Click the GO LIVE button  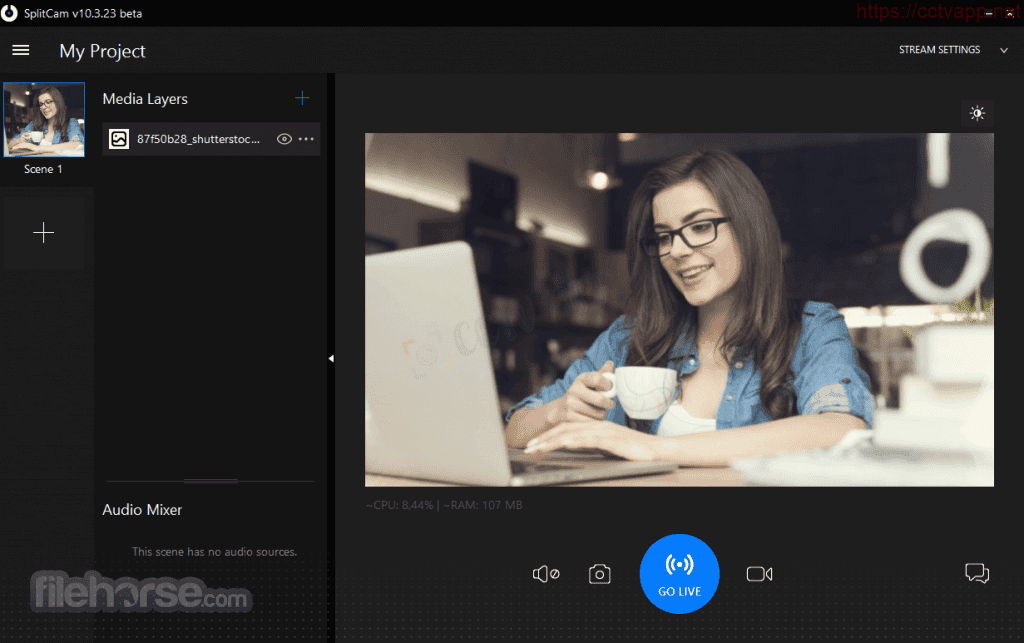679,574
